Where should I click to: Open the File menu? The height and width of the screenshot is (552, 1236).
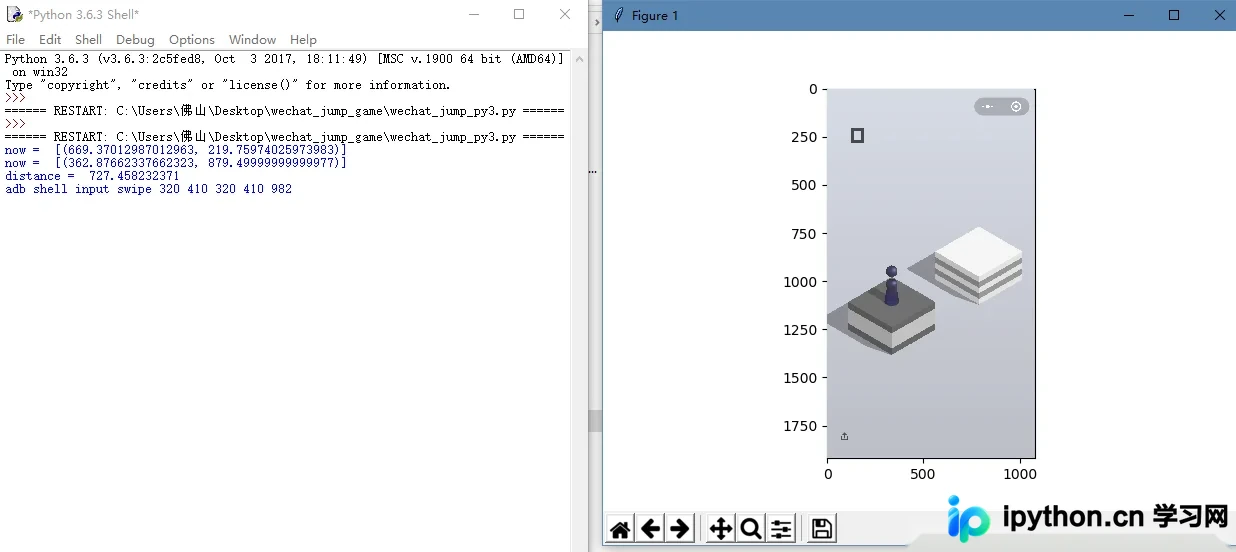coord(16,40)
